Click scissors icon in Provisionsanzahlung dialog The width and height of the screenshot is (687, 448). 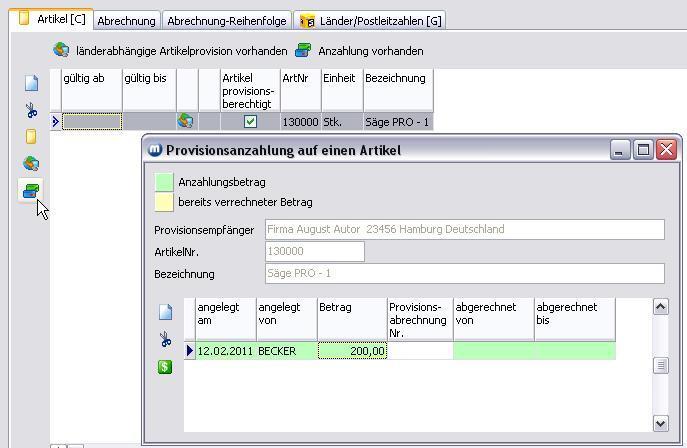click(165, 340)
